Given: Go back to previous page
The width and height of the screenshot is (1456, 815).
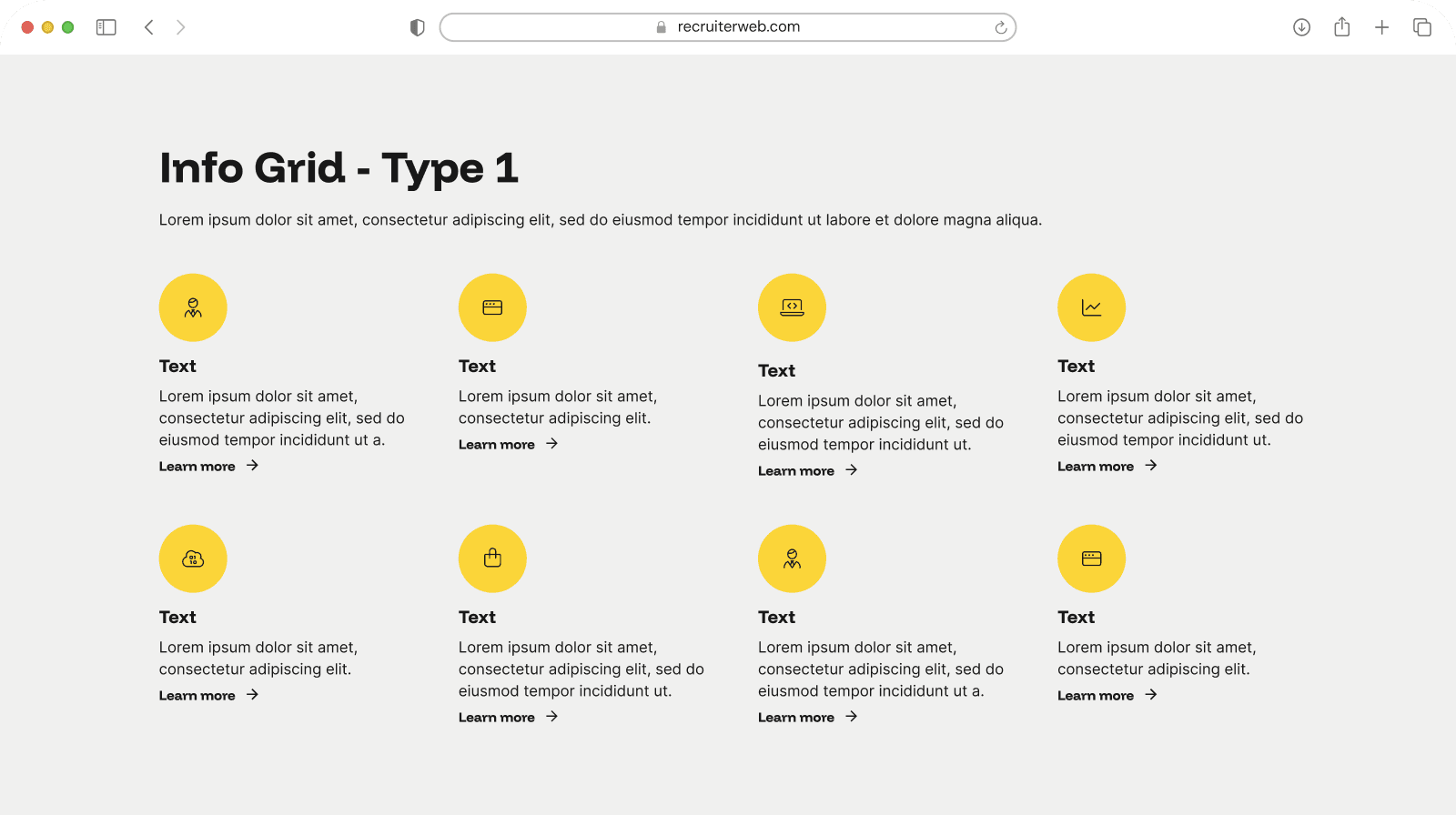Looking at the screenshot, I should click(149, 27).
